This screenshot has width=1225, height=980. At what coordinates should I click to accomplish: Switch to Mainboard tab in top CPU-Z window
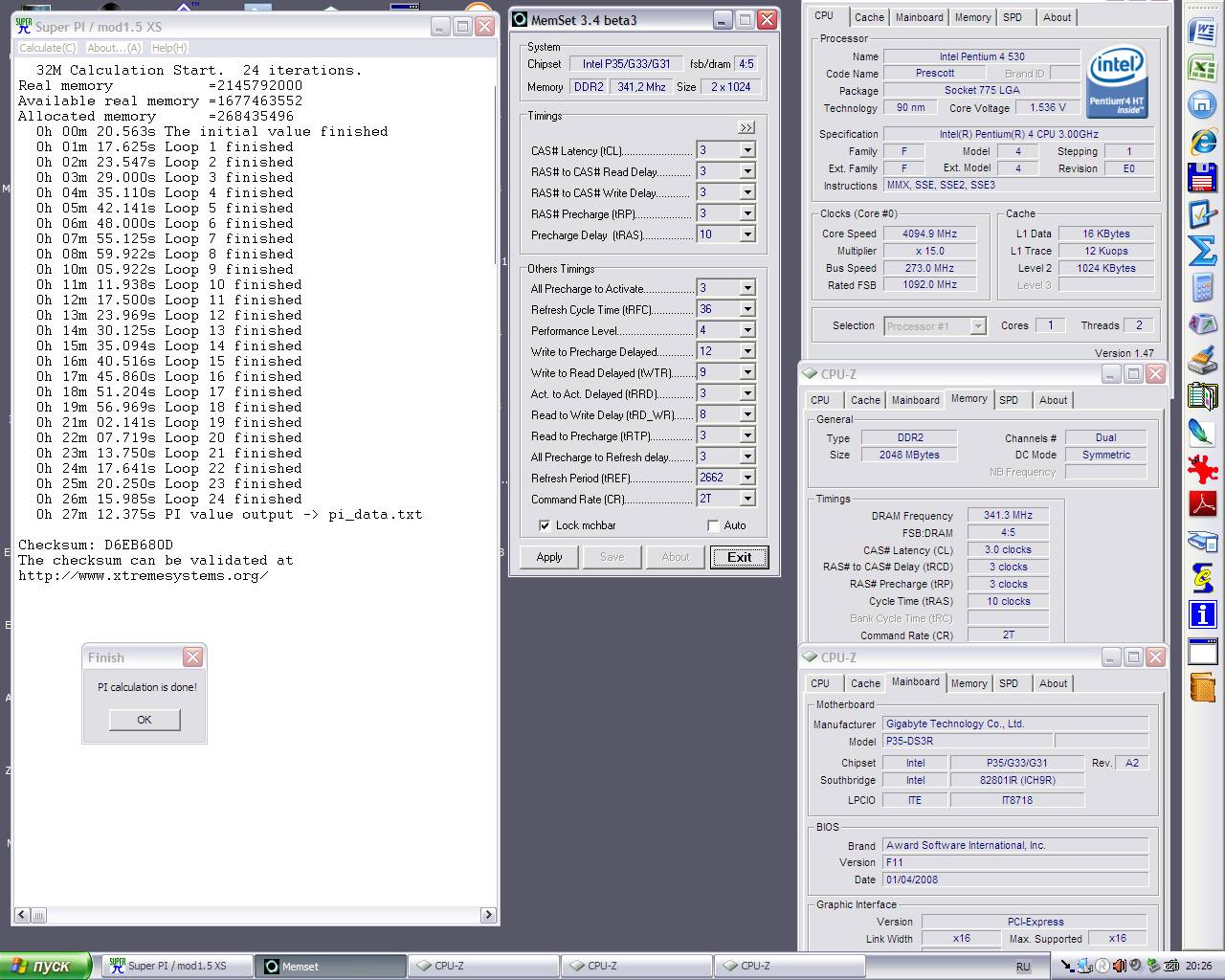point(919,17)
